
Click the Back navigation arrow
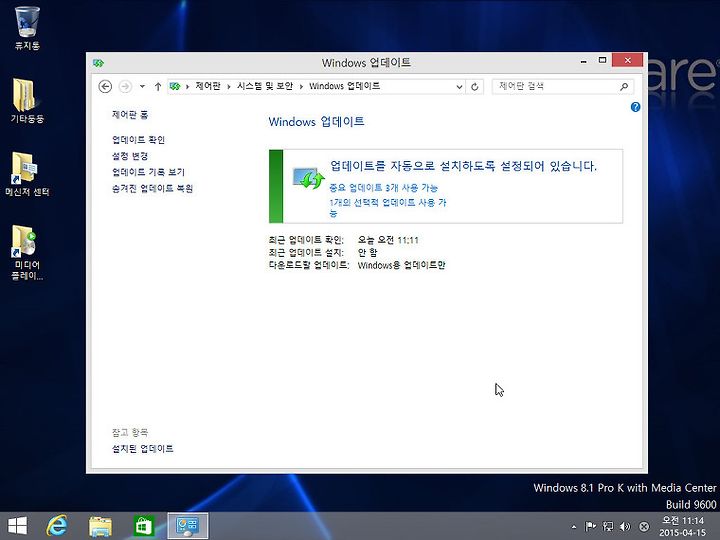click(x=105, y=86)
